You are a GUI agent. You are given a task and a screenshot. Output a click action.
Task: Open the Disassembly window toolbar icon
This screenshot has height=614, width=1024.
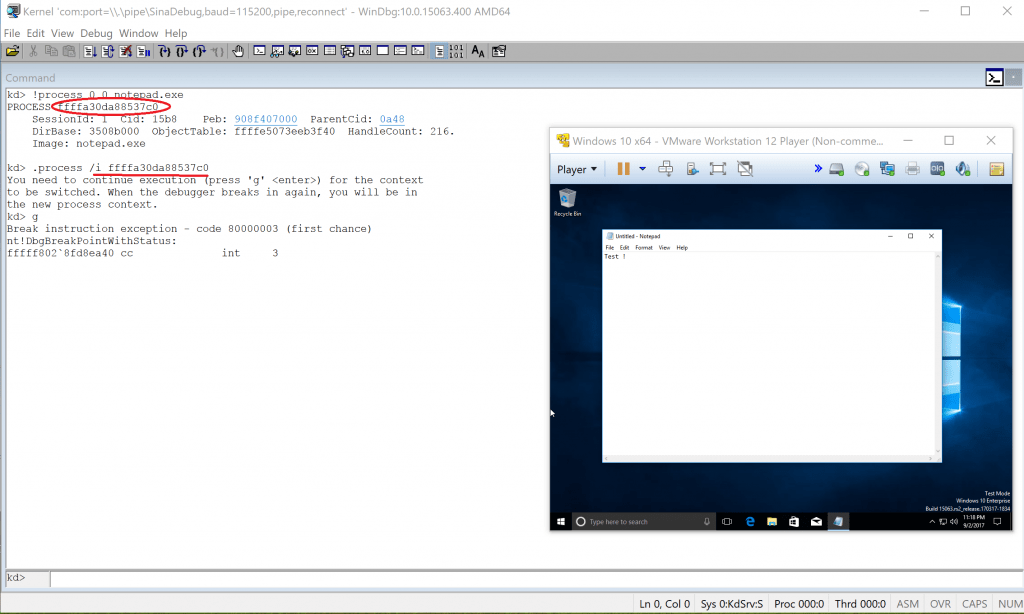[x=365, y=51]
